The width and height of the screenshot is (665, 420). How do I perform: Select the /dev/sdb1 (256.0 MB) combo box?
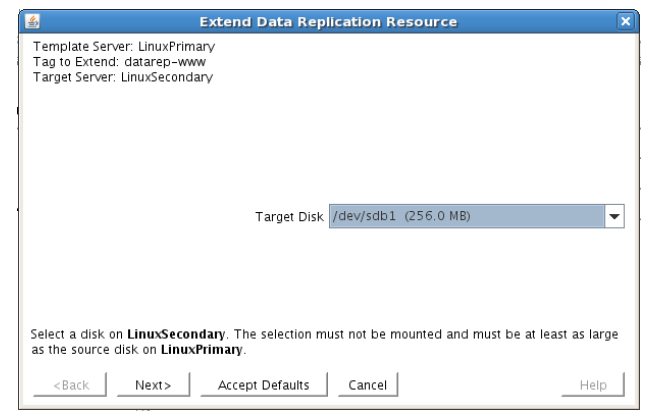(466, 215)
